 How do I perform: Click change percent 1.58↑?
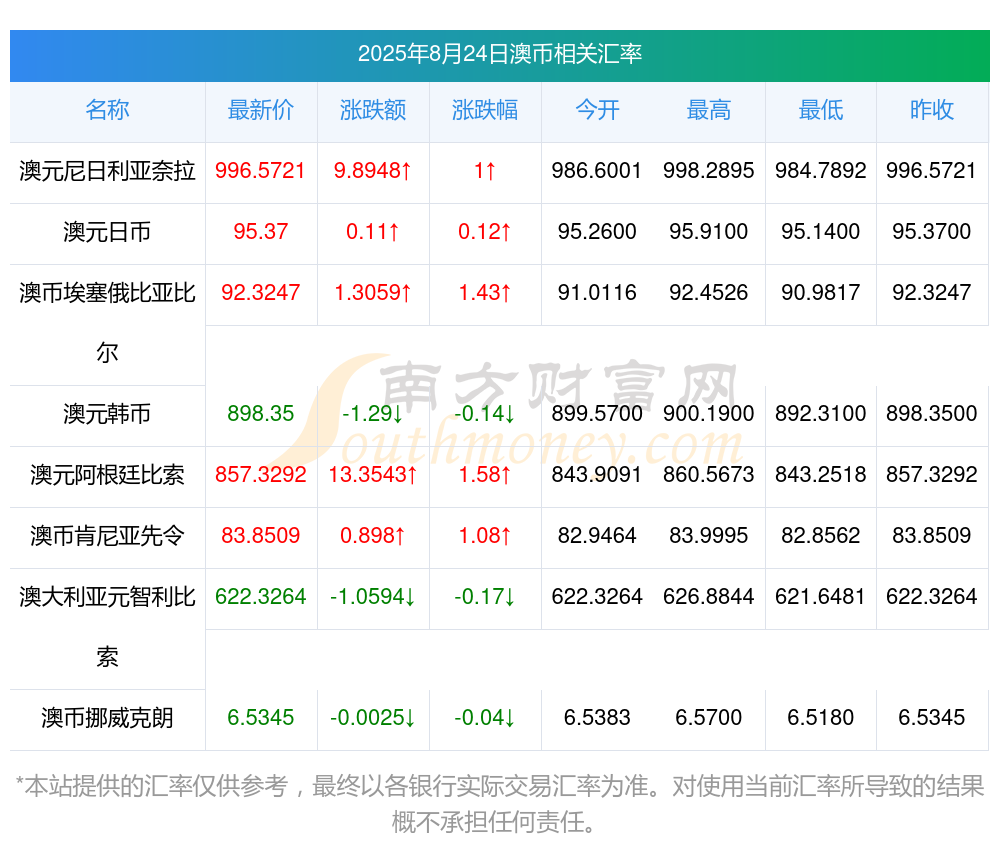485,475
